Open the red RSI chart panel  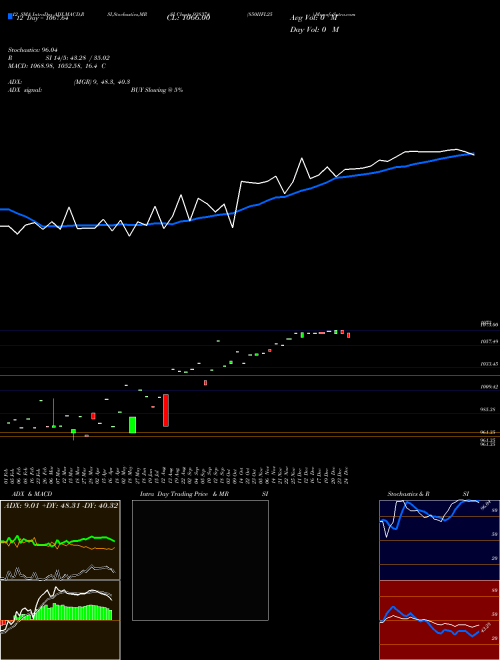439,620
